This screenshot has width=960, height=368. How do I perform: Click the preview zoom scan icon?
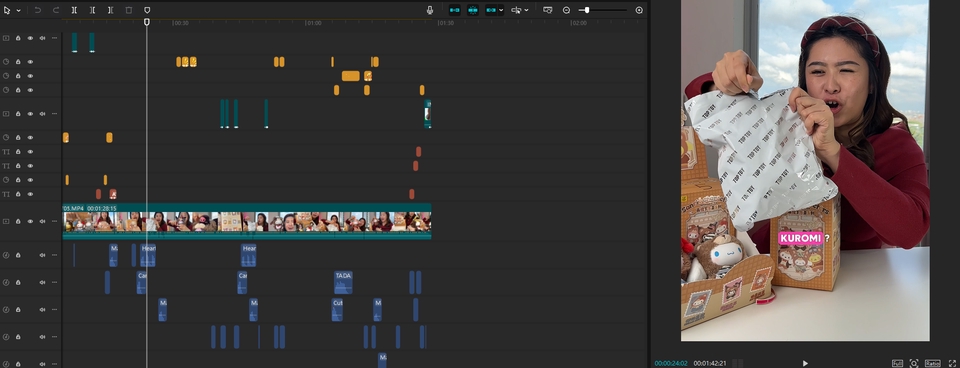[914, 363]
